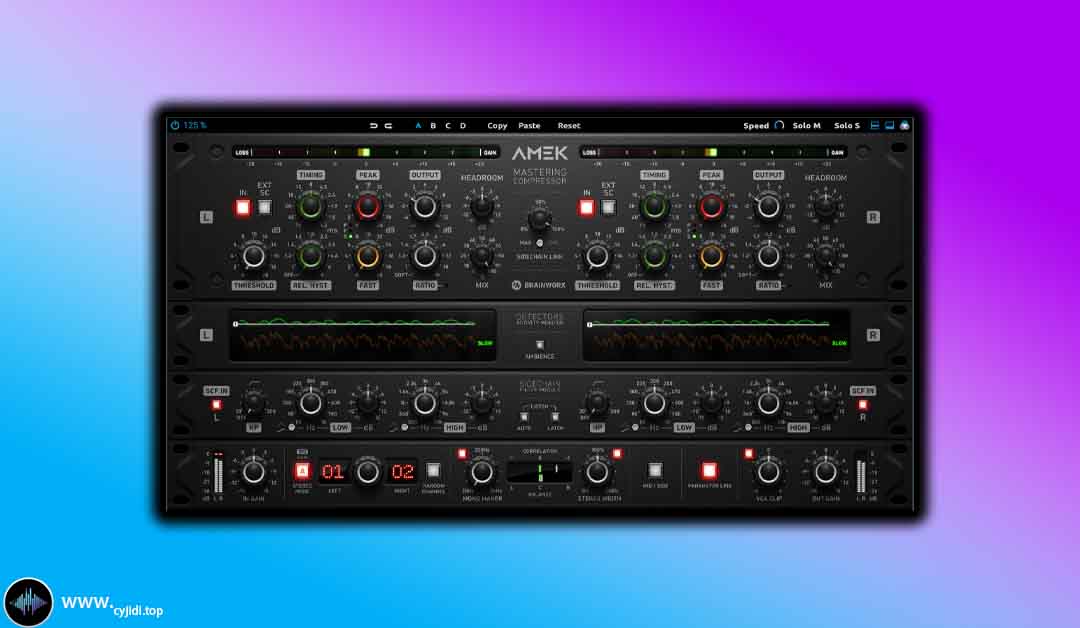Click the correlation balance meter display
Screen dimensions: 1080x628
click(539, 472)
